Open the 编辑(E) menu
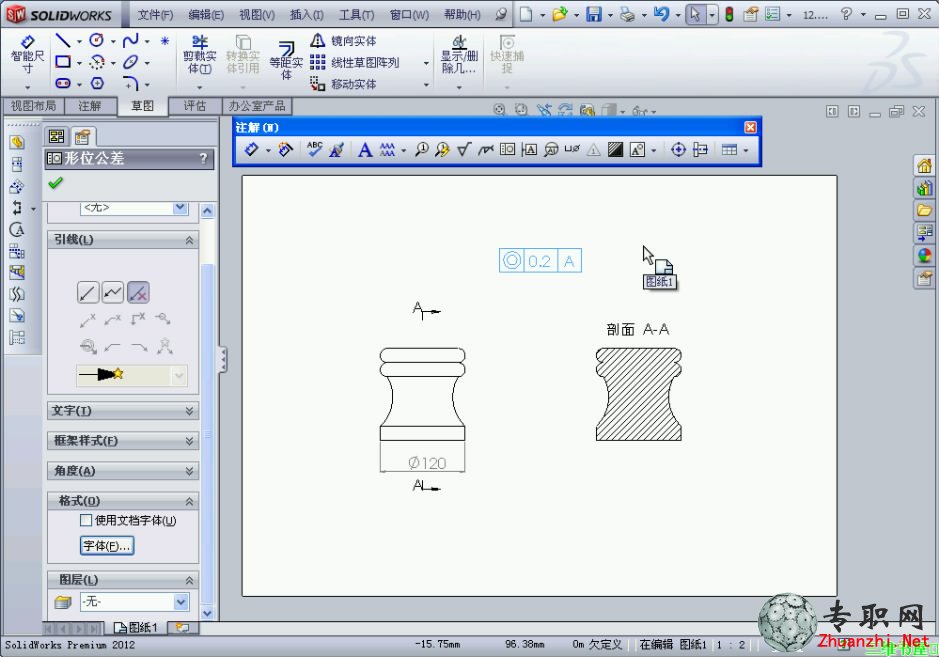This screenshot has width=939, height=657. tap(205, 14)
